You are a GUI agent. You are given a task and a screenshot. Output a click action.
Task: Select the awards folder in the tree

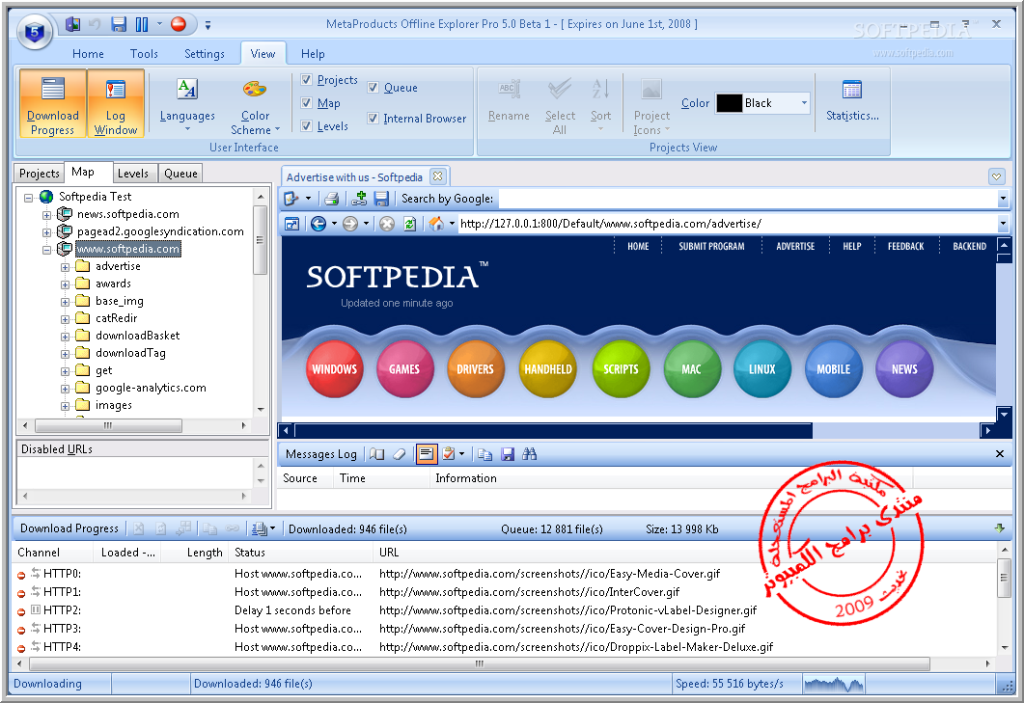pos(113,284)
